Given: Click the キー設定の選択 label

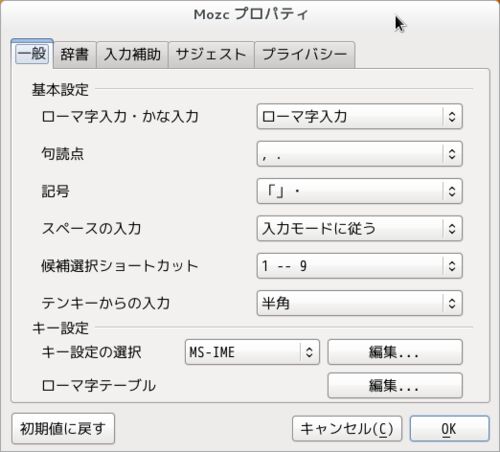Looking at the screenshot, I should click(91, 352).
